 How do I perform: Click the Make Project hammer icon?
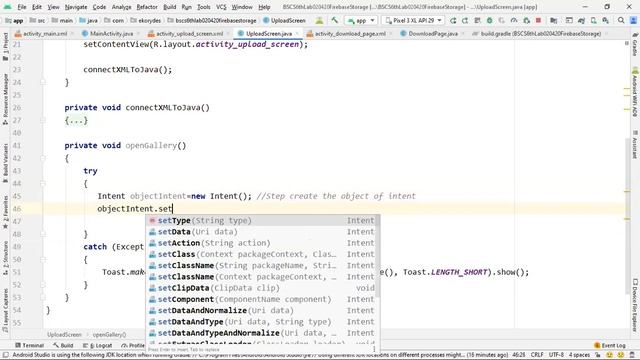click(x=335, y=20)
